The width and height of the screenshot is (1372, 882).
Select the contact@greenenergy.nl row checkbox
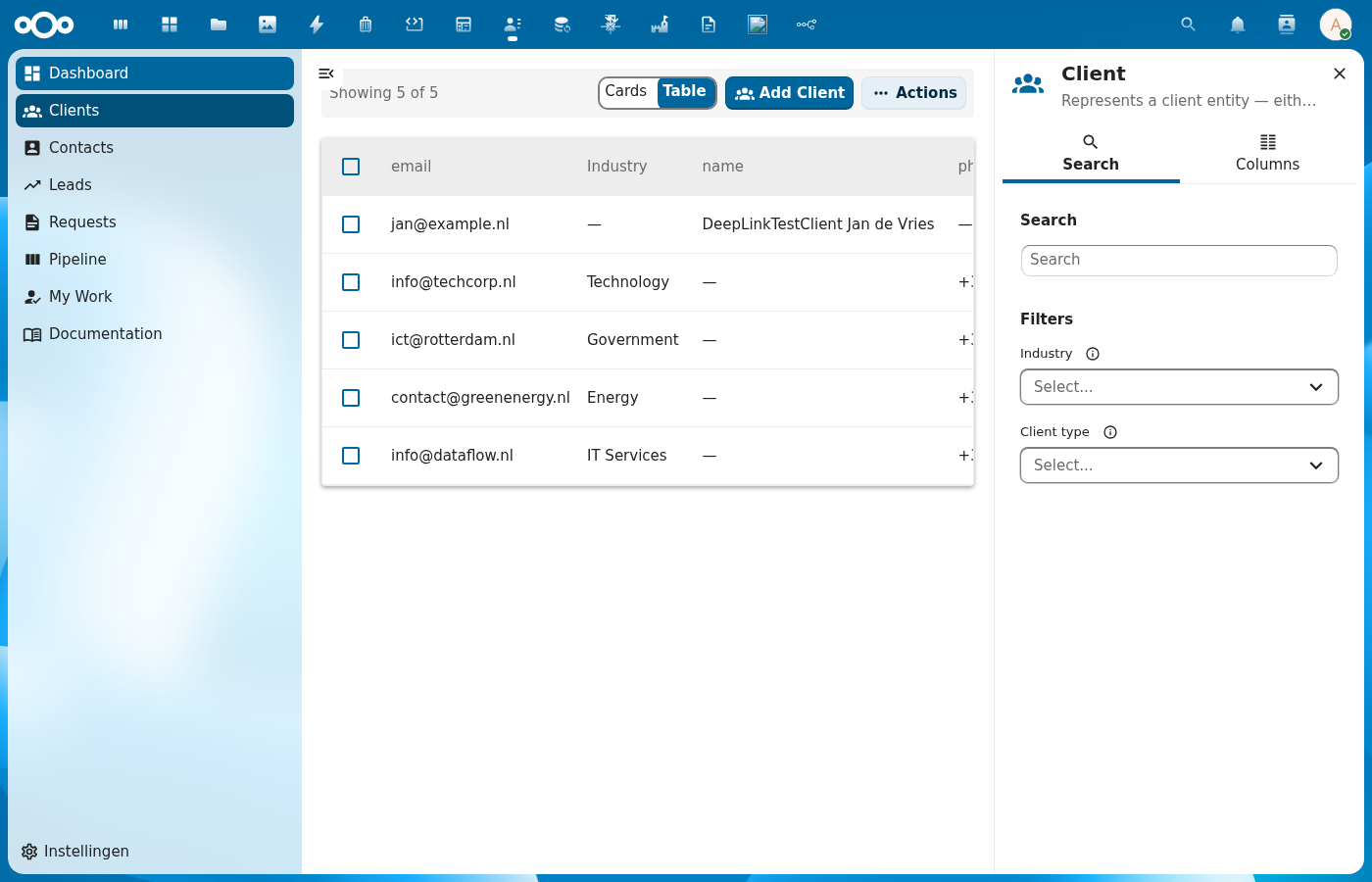pos(351,398)
